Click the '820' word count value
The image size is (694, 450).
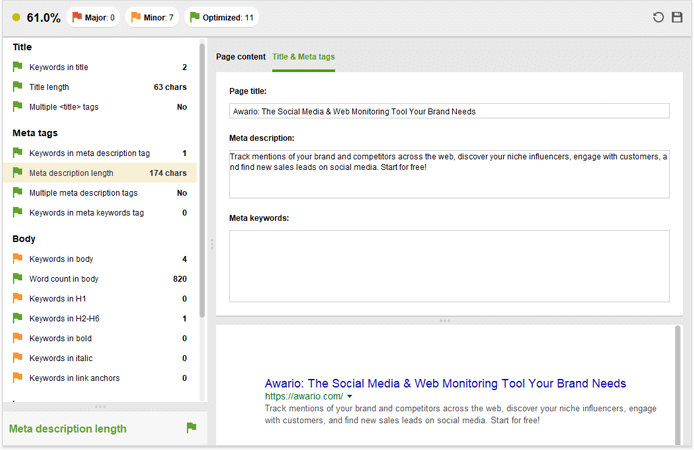point(180,279)
